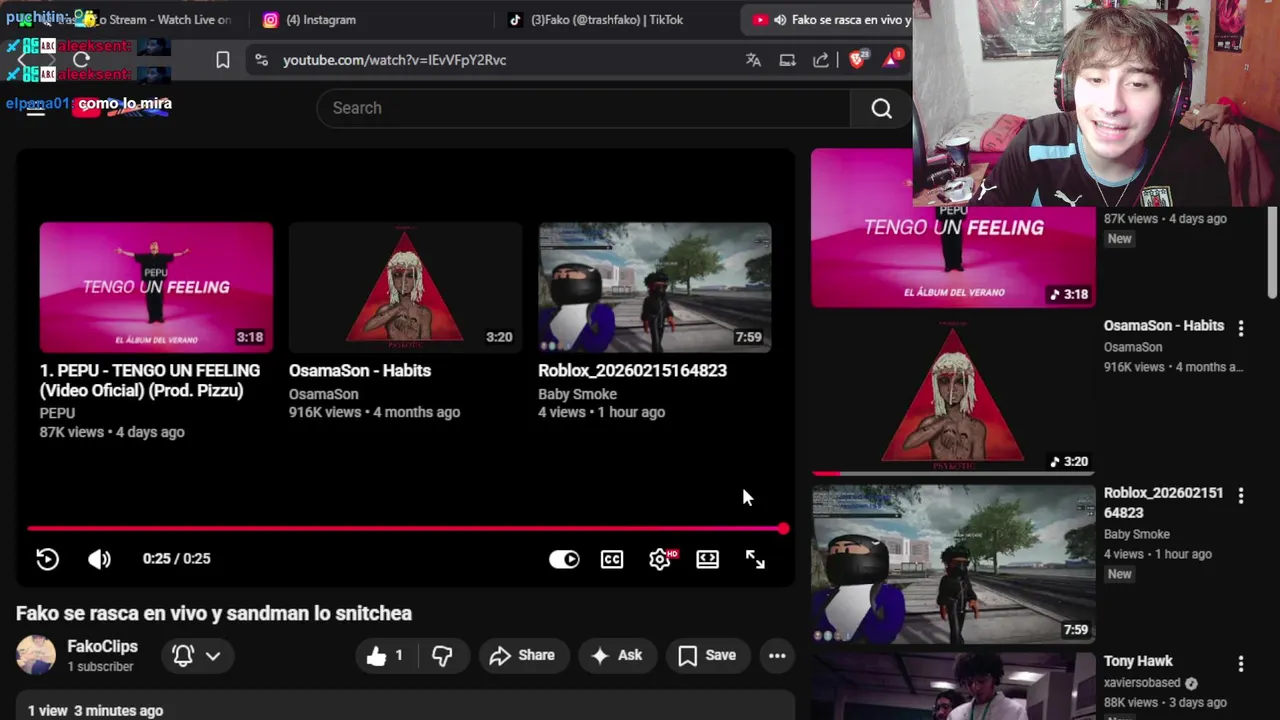This screenshot has height=720, width=1280.
Task: Open the Ask button
Action: (616, 656)
